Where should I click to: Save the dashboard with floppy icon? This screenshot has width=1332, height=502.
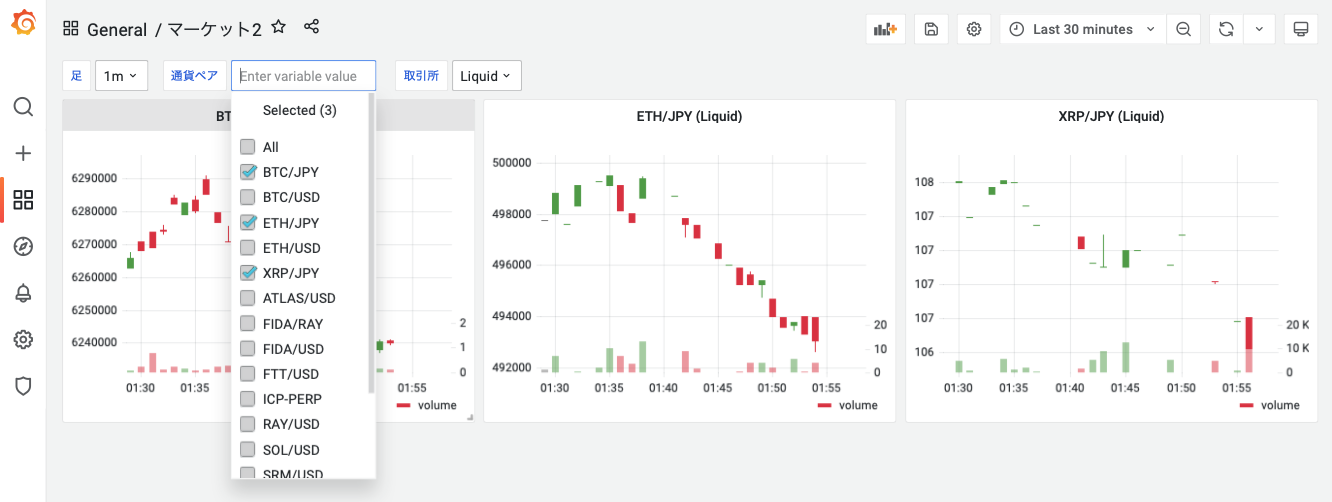[931, 29]
